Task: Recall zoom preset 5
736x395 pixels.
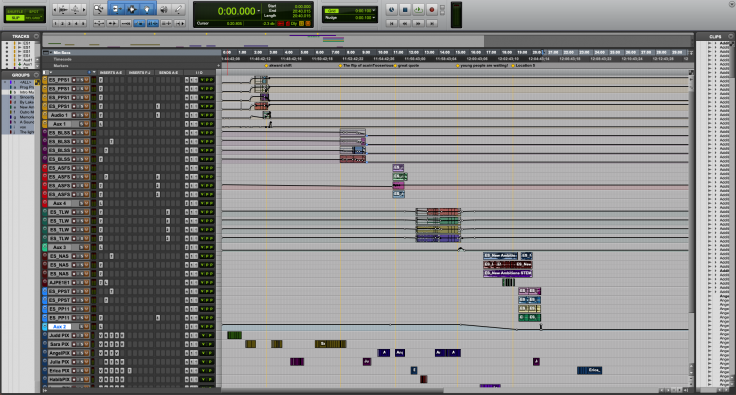Action: coord(84,23)
